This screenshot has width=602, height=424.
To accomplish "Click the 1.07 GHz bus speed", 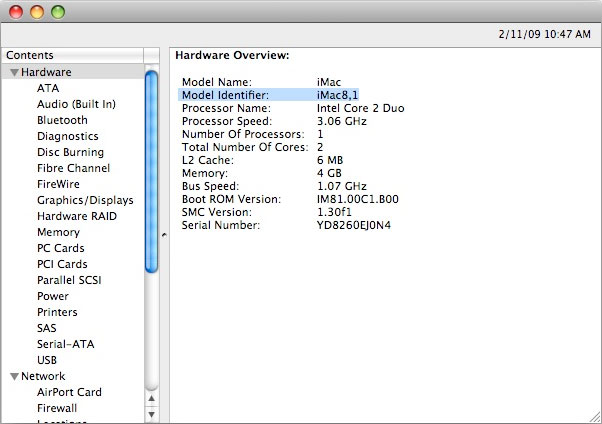I will click(x=342, y=186).
